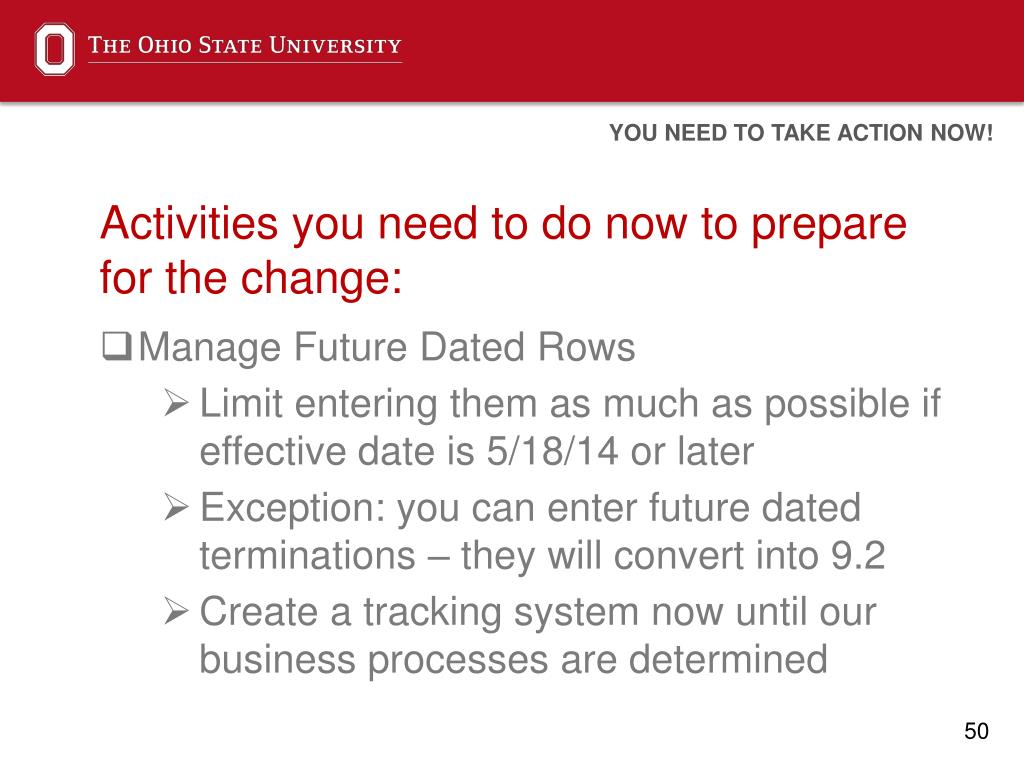Click the underline beneath the university wordmark
The image size is (1024, 768).
(245, 63)
